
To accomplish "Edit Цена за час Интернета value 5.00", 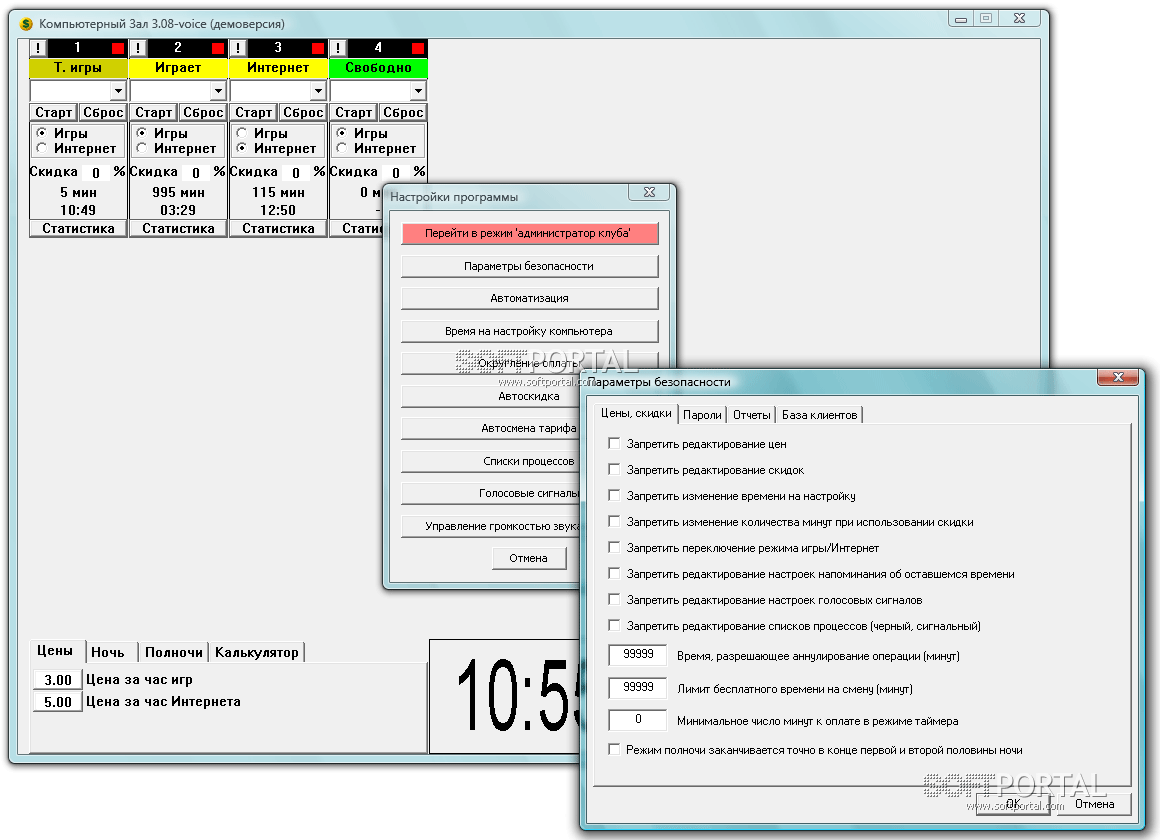I will (58, 702).
